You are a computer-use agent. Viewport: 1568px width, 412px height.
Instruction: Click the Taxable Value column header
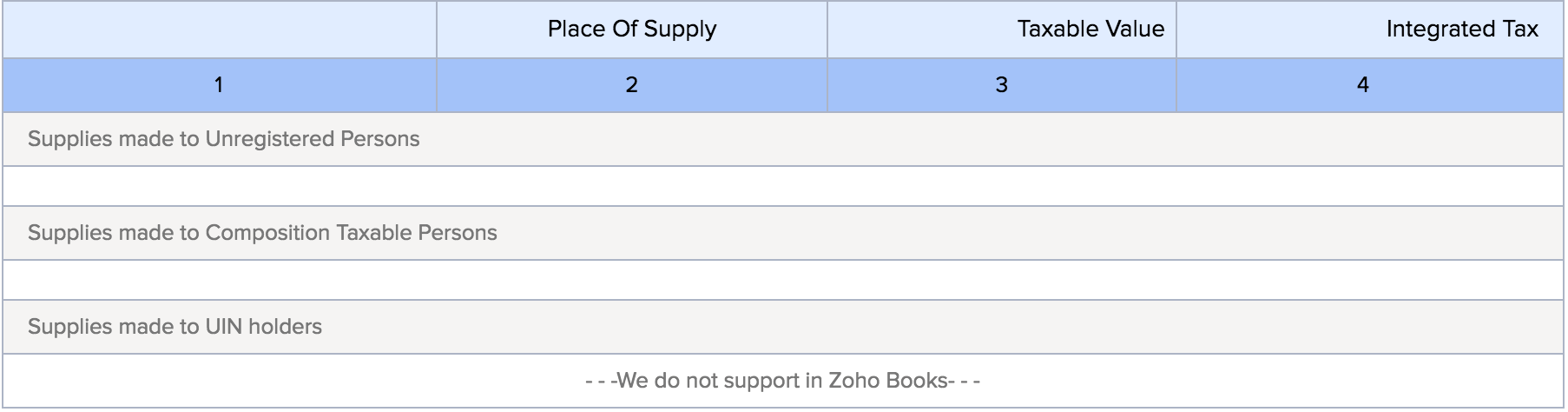click(1001, 30)
